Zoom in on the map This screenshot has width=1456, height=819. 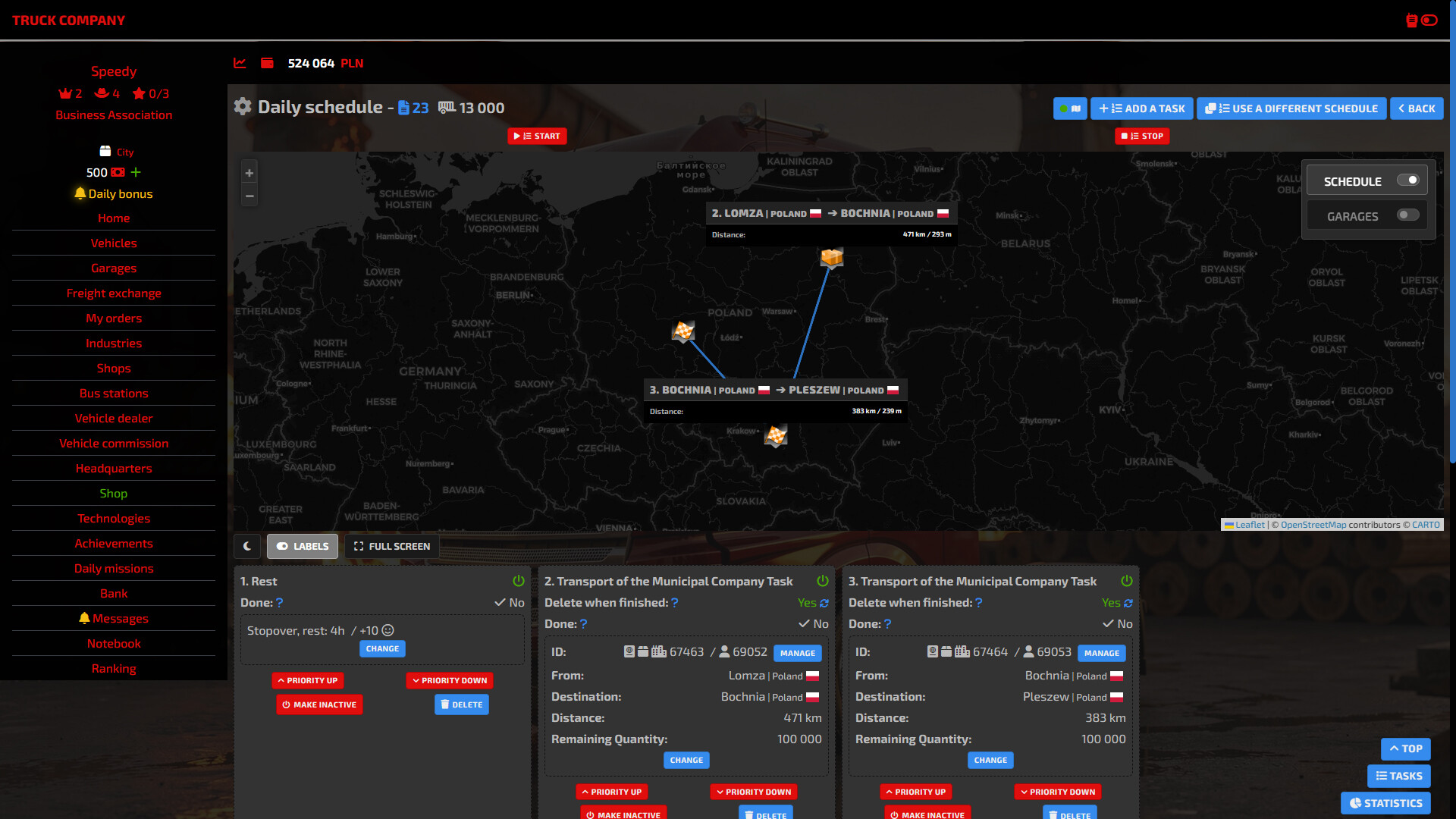(249, 173)
